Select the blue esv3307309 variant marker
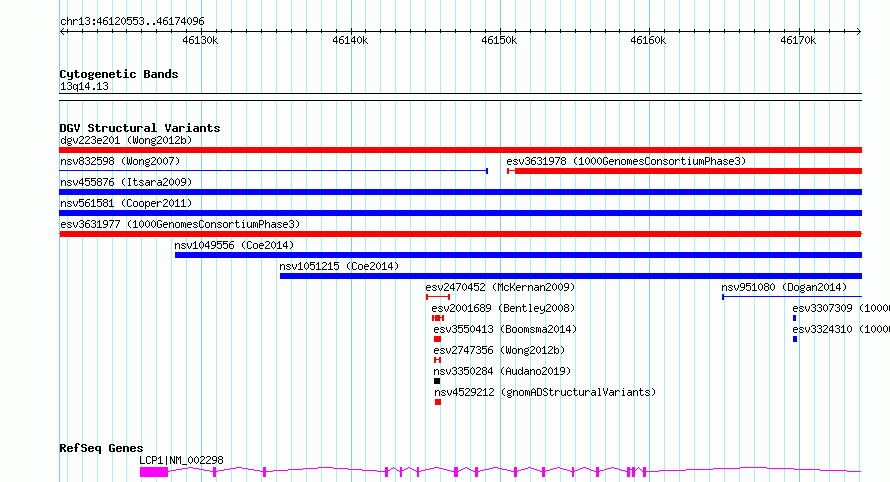Screen dimensions: 890x482 click(795, 318)
